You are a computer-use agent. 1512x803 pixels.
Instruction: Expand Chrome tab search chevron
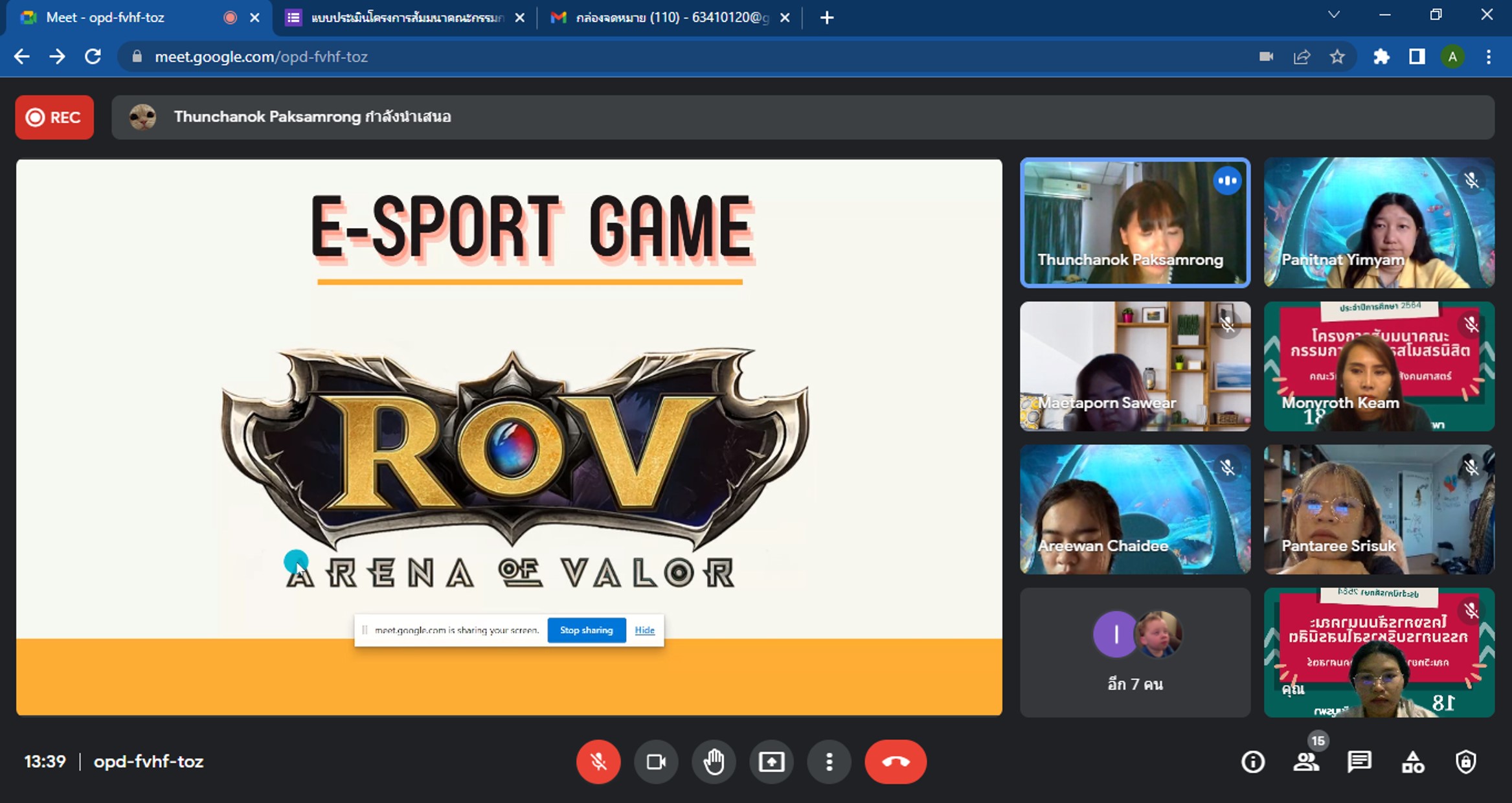[x=1333, y=15]
